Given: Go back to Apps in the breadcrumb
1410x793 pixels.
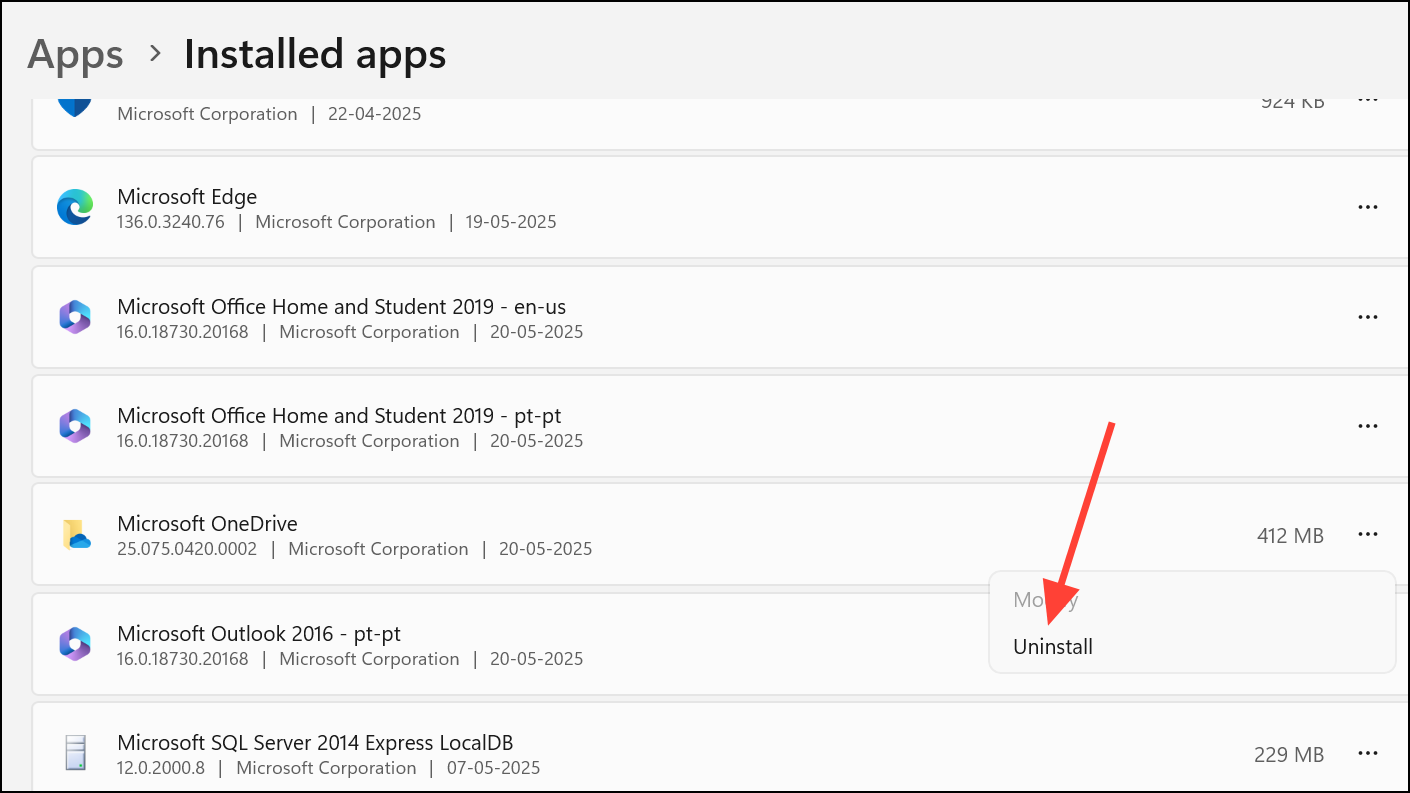Looking at the screenshot, I should click(75, 54).
